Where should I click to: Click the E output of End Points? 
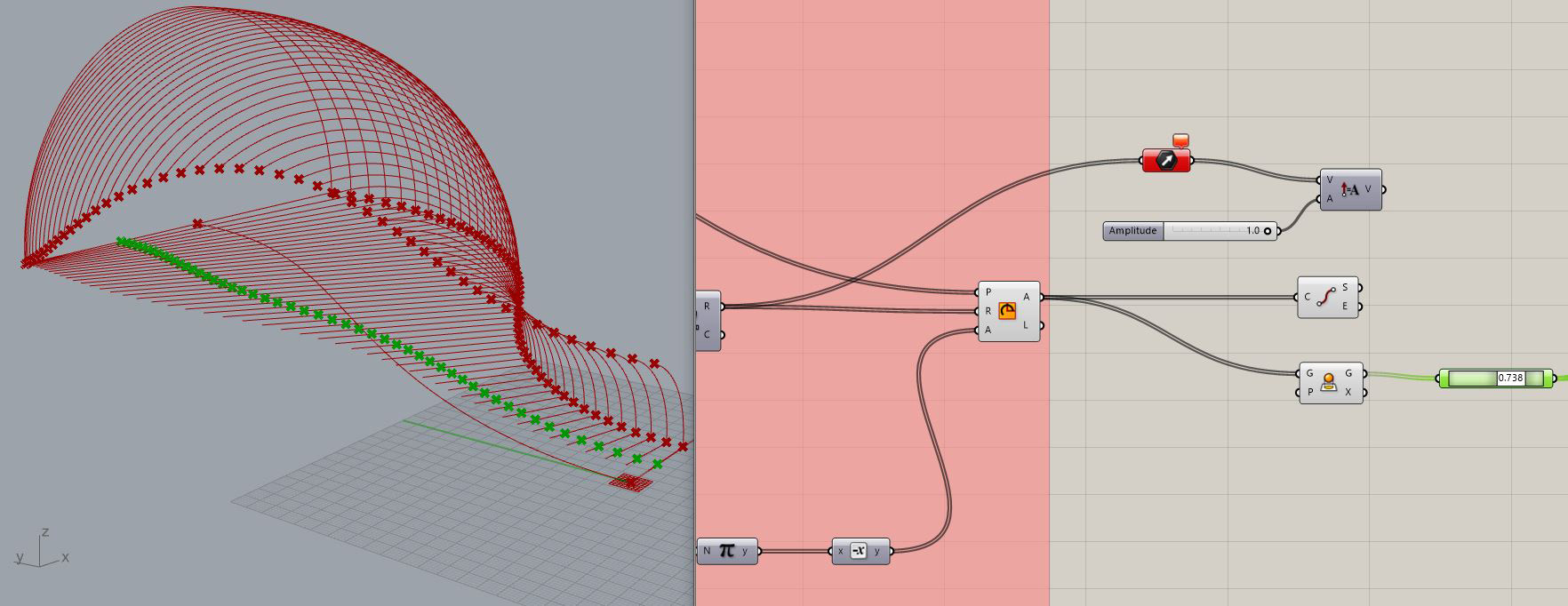click(1345, 307)
